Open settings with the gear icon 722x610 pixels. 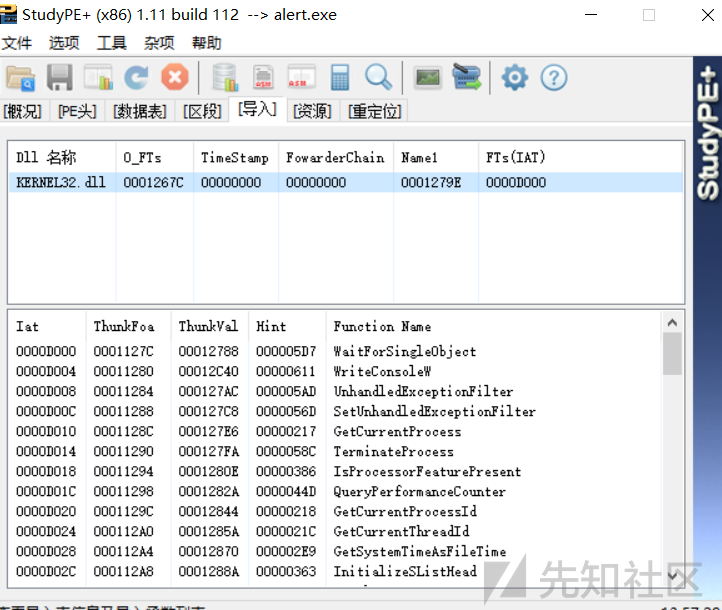pyautogui.click(x=515, y=77)
